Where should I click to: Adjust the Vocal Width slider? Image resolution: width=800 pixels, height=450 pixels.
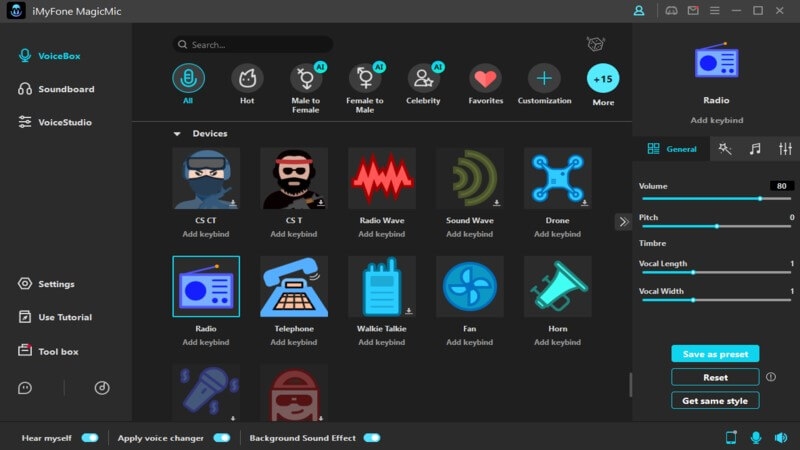point(716,300)
